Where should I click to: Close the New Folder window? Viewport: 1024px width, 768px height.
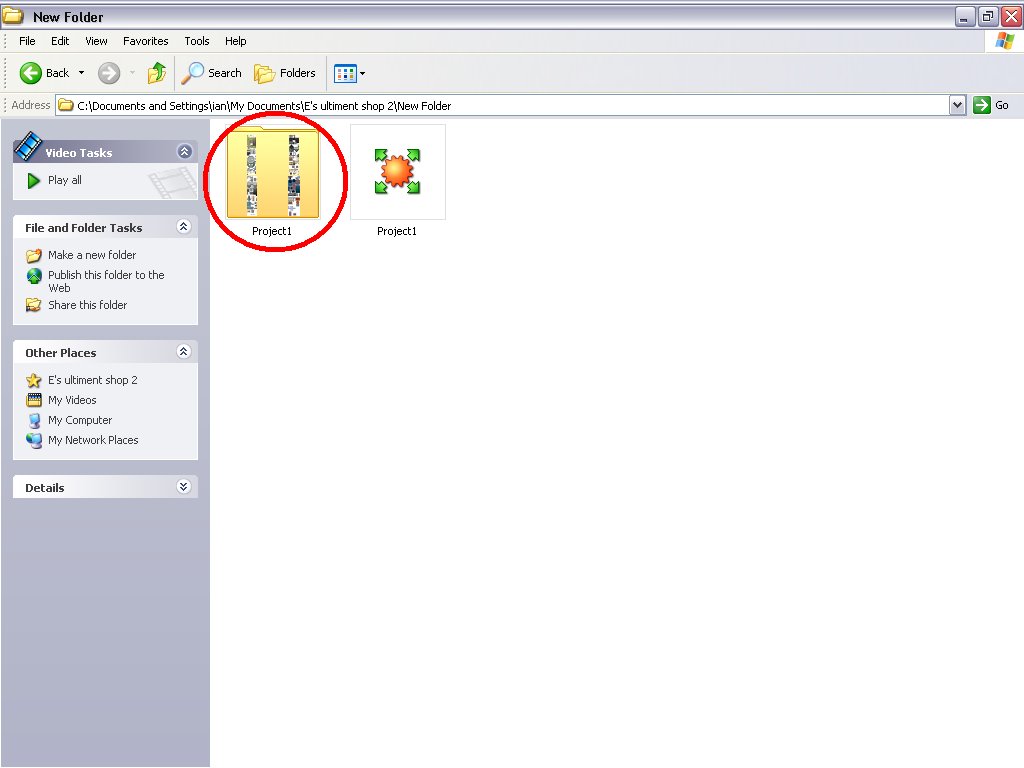1012,16
